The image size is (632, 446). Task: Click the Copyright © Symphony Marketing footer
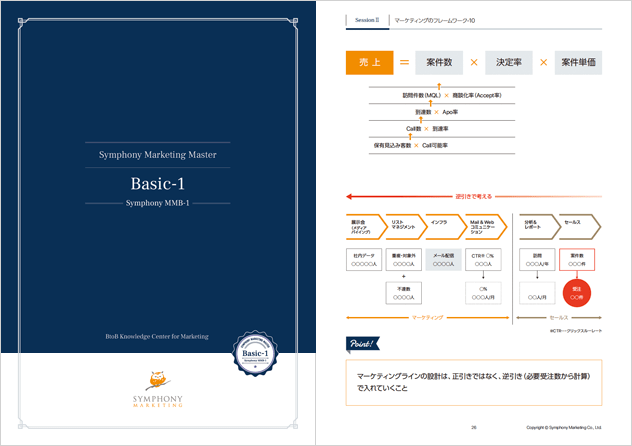pos(563,427)
